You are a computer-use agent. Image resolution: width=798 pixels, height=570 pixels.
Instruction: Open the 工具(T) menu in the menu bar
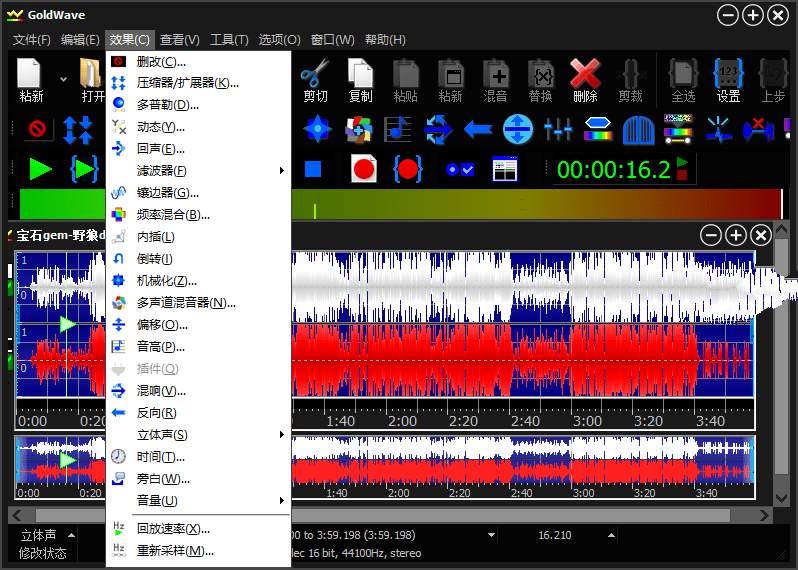(x=229, y=40)
